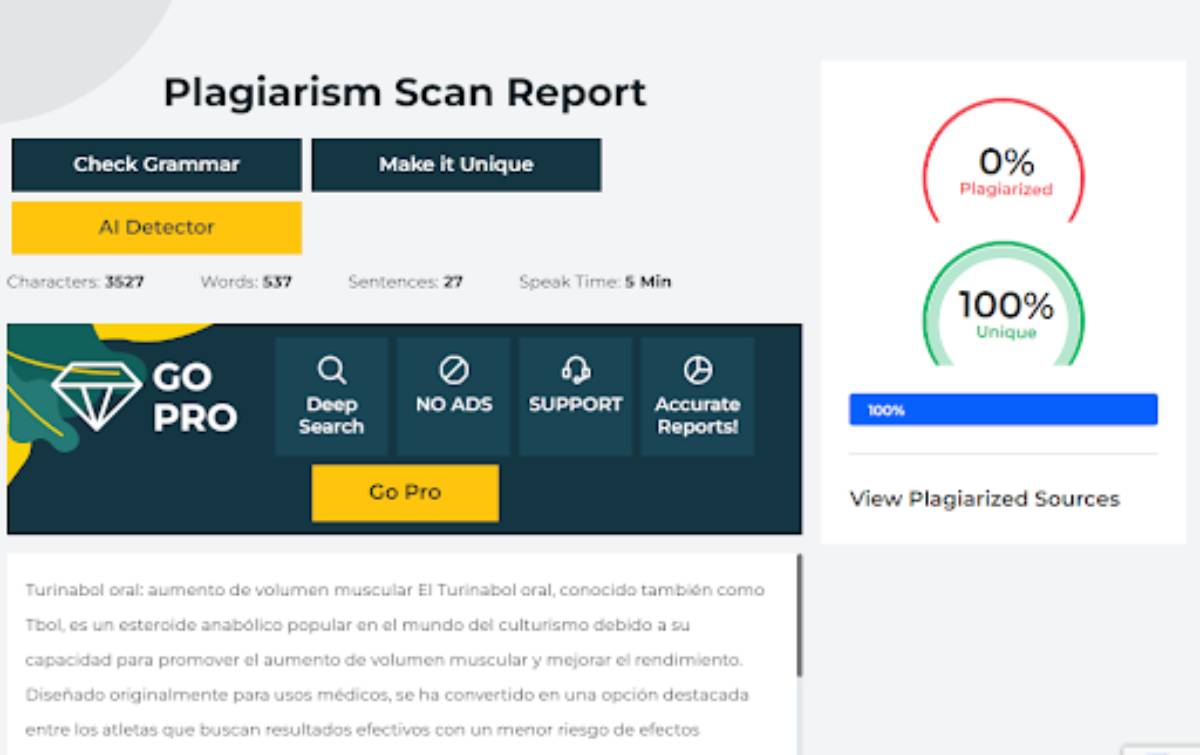
Task: Click the Check Grammar button
Action: 156,165
